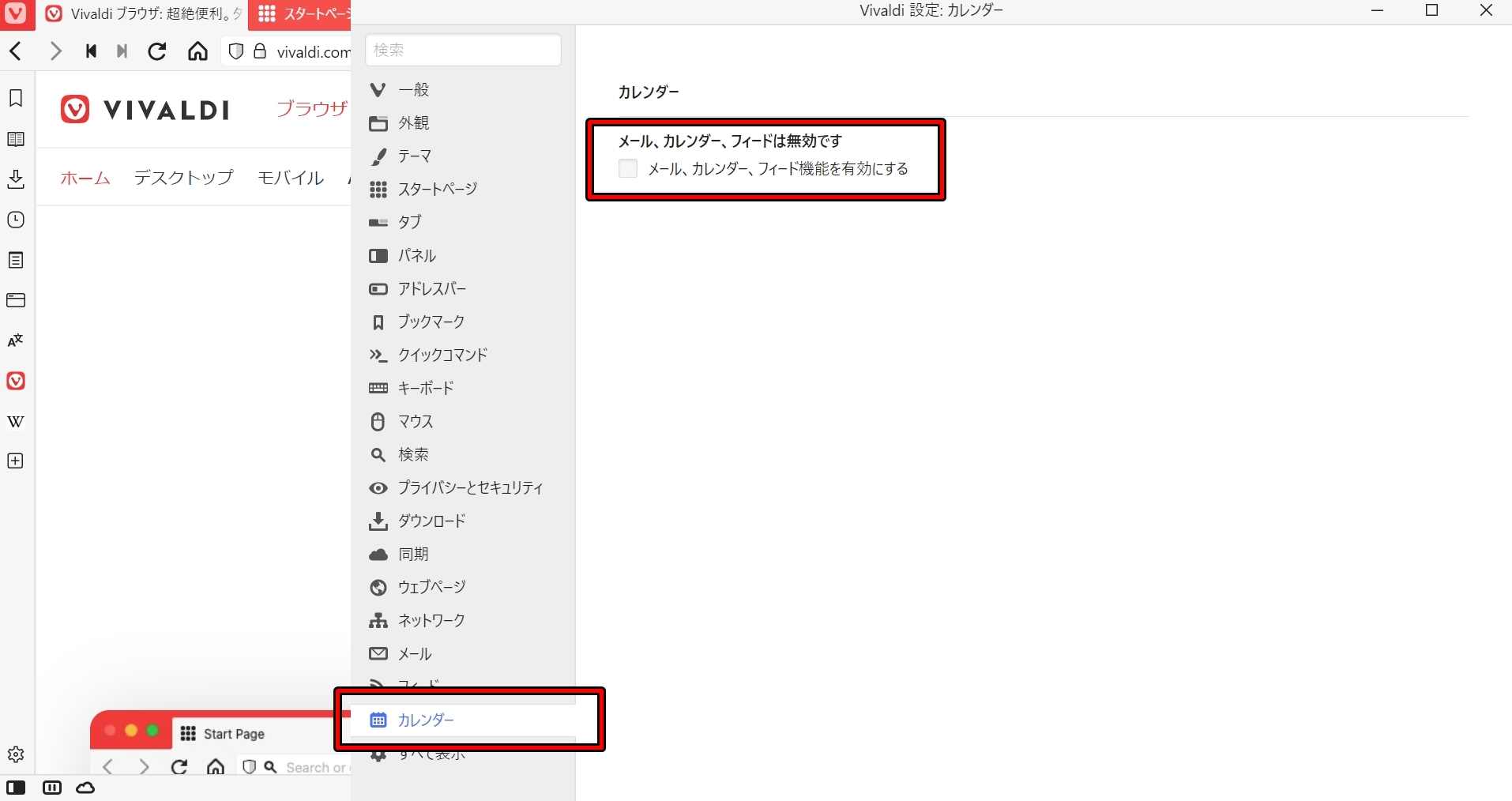
Task: Click the カレンダー section heading
Action: [649, 92]
